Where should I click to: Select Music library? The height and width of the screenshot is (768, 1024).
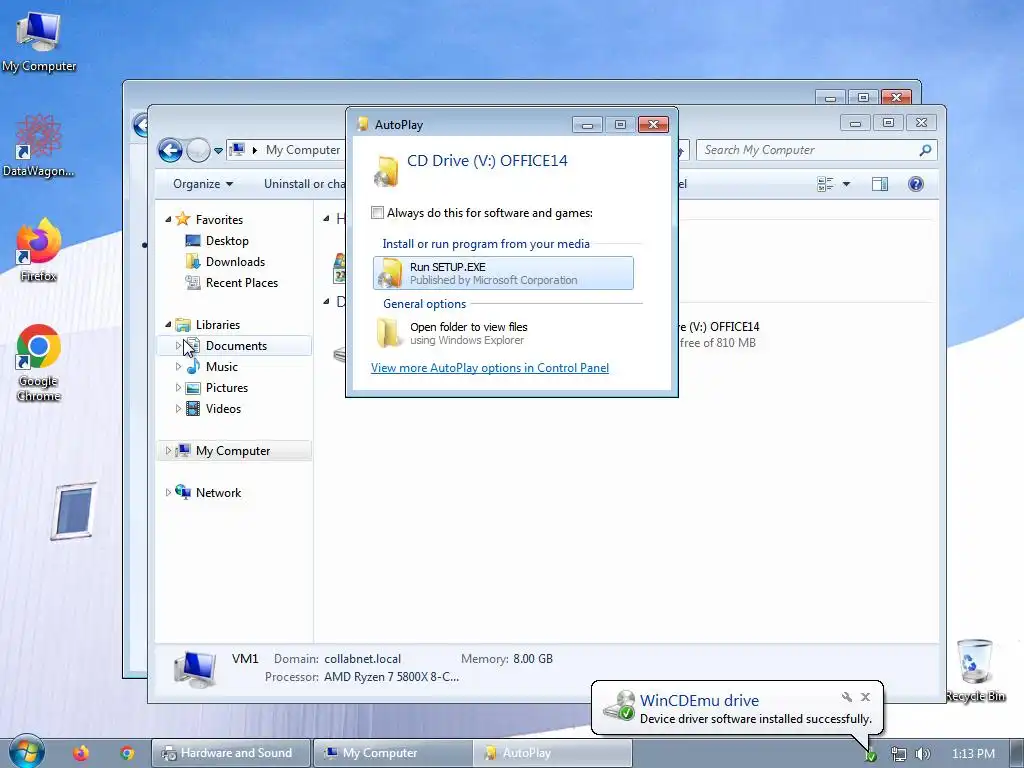point(221,367)
